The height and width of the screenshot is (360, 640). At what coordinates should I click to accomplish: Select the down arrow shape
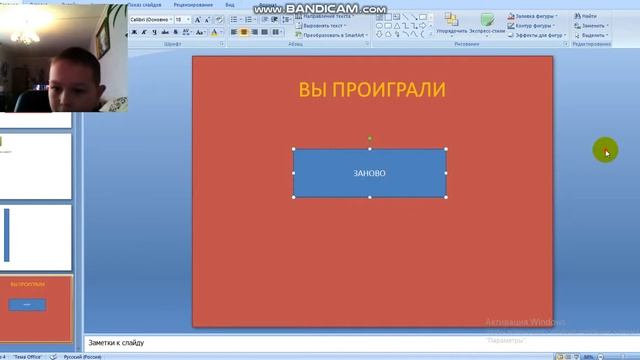379,35
